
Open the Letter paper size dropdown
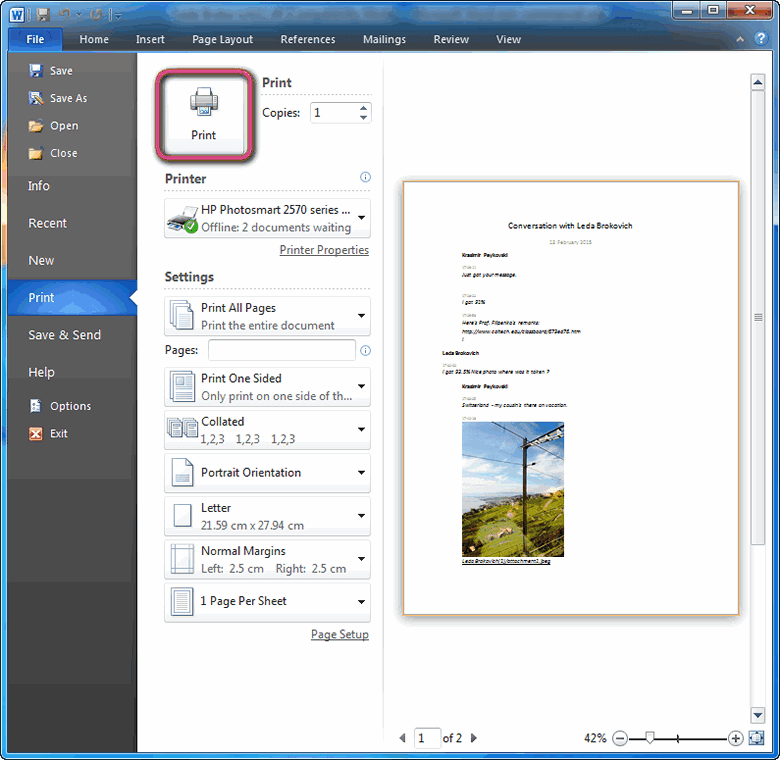(268, 516)
